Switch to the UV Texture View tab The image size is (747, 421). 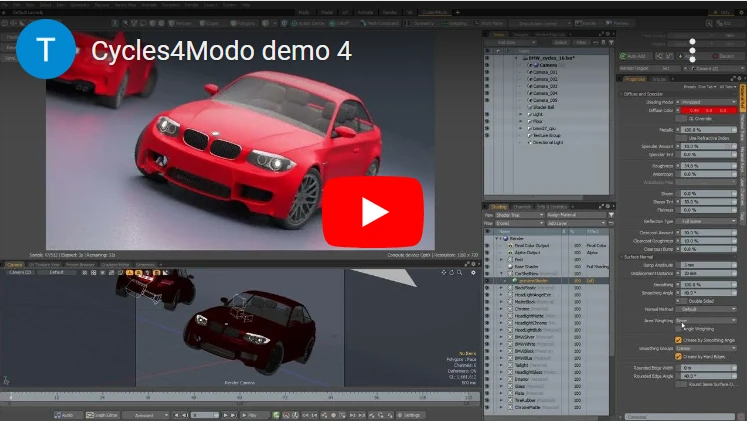(44, 264)
